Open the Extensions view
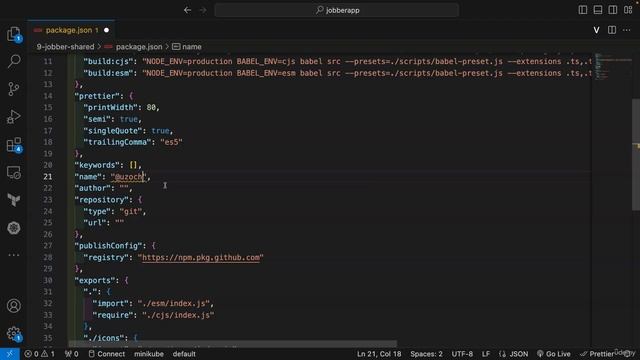This screenshot has height=360, width=640. 14,144
